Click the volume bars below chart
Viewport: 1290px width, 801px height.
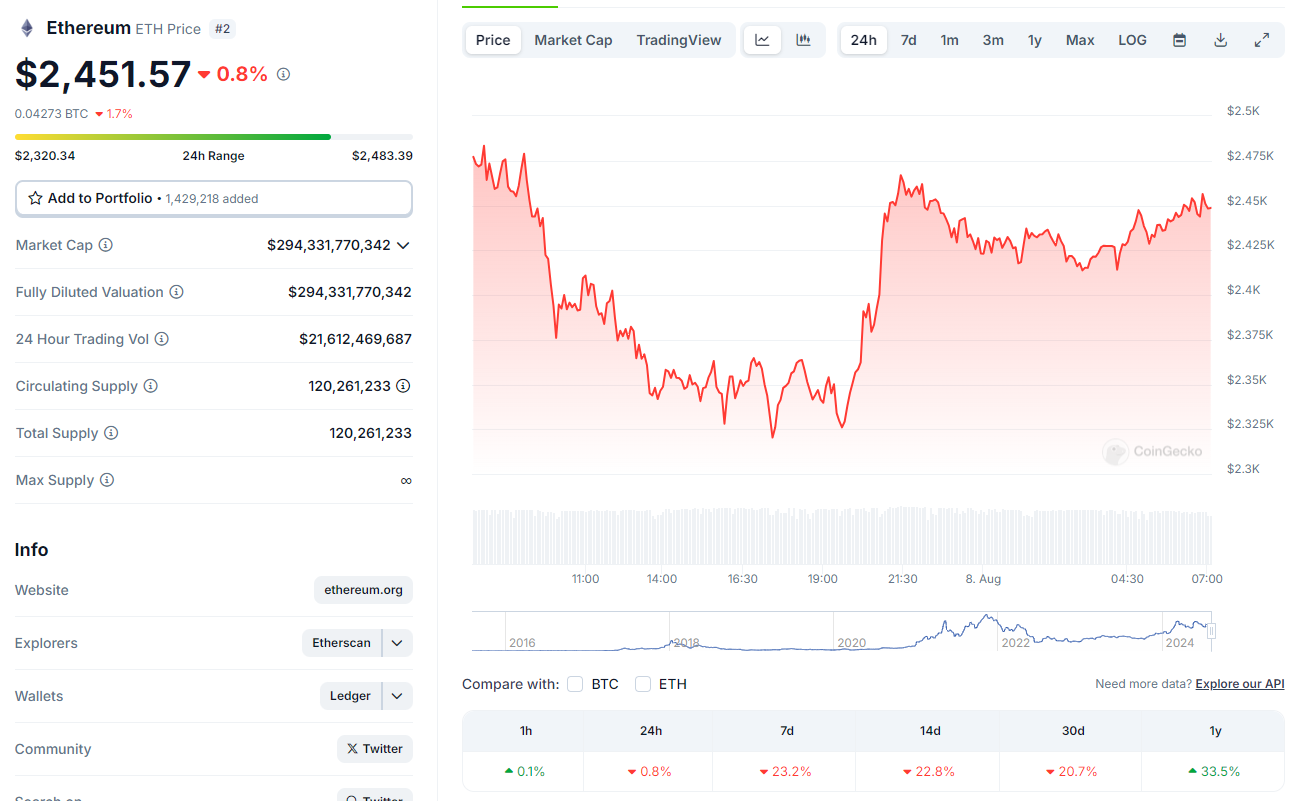click(841, 537)
